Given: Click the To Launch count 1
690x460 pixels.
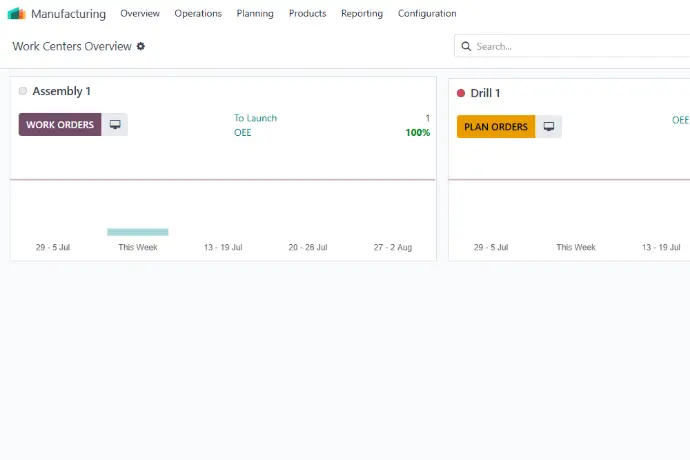Looking at the screenshot, I should click(427, 118).
